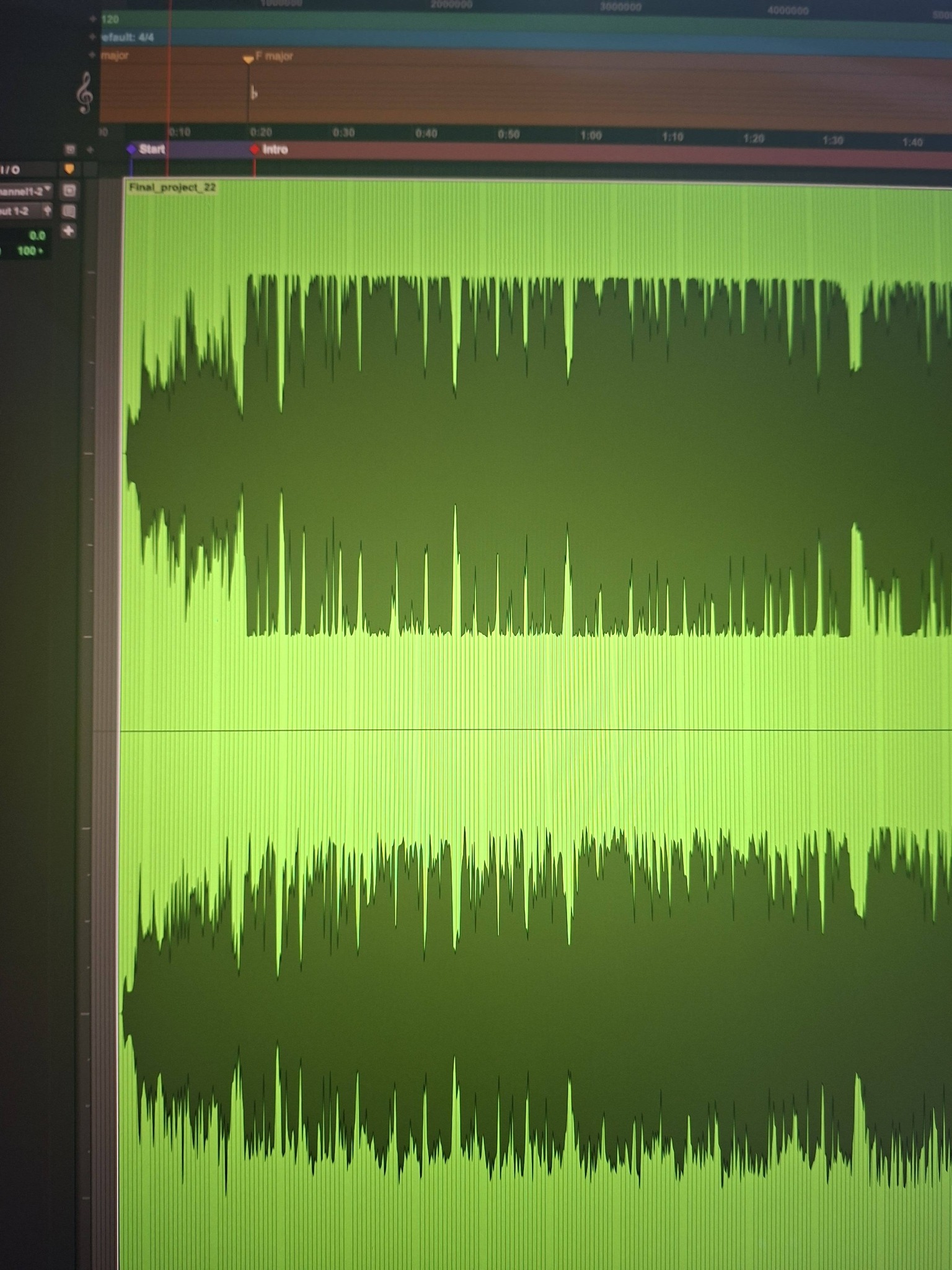Image resolution: width=952 pixels, height=1270 pixels.
Task: Add a key change beside the major label
Action: [93, 55]
